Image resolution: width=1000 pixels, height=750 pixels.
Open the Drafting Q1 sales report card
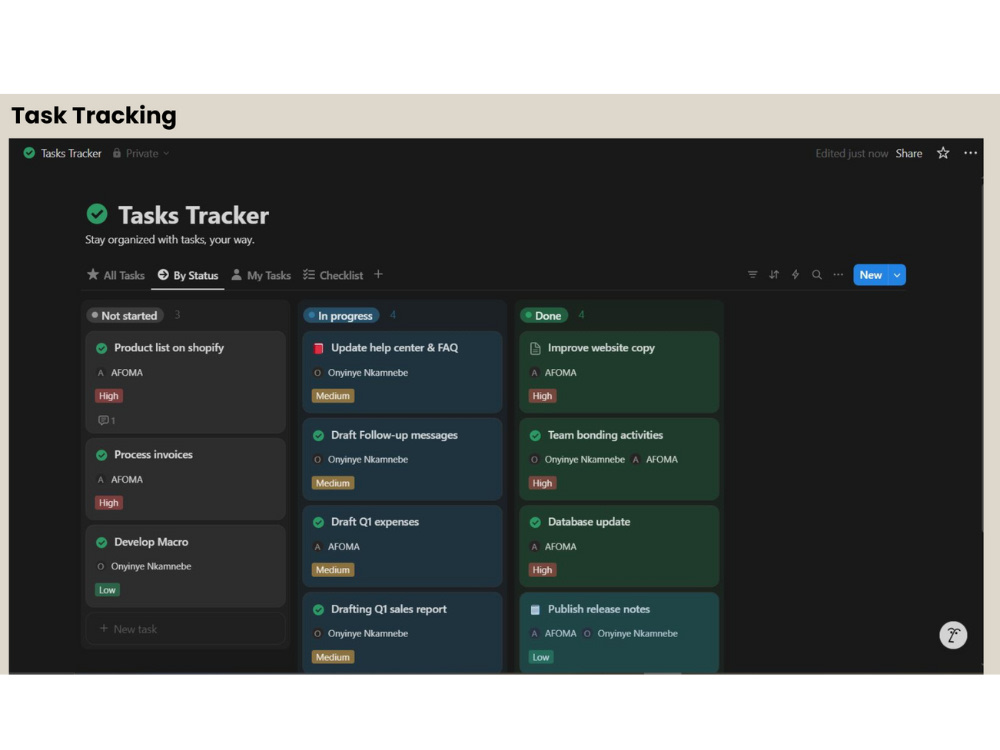pyautogui.click(x=402, y=632)
